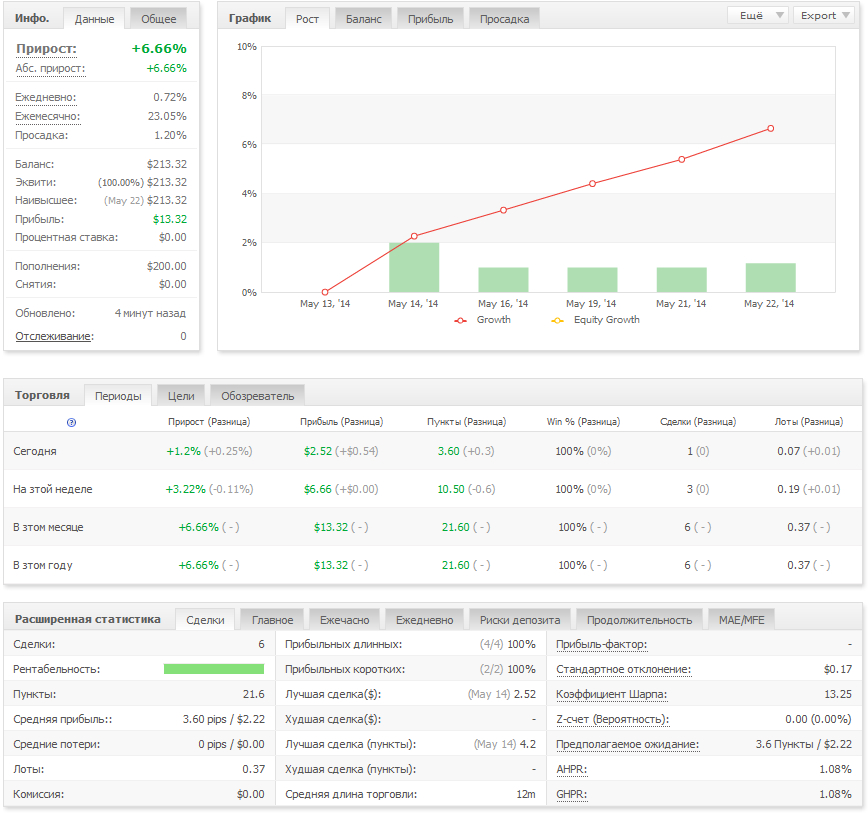Click the blue help question-mark icon

pyautogui.click(x=71, y=422)
